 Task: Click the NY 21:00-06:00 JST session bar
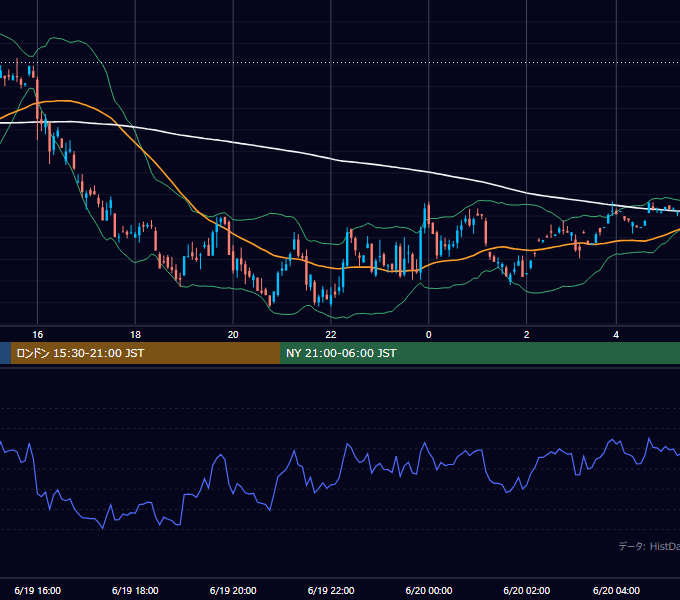click(480, 353)
